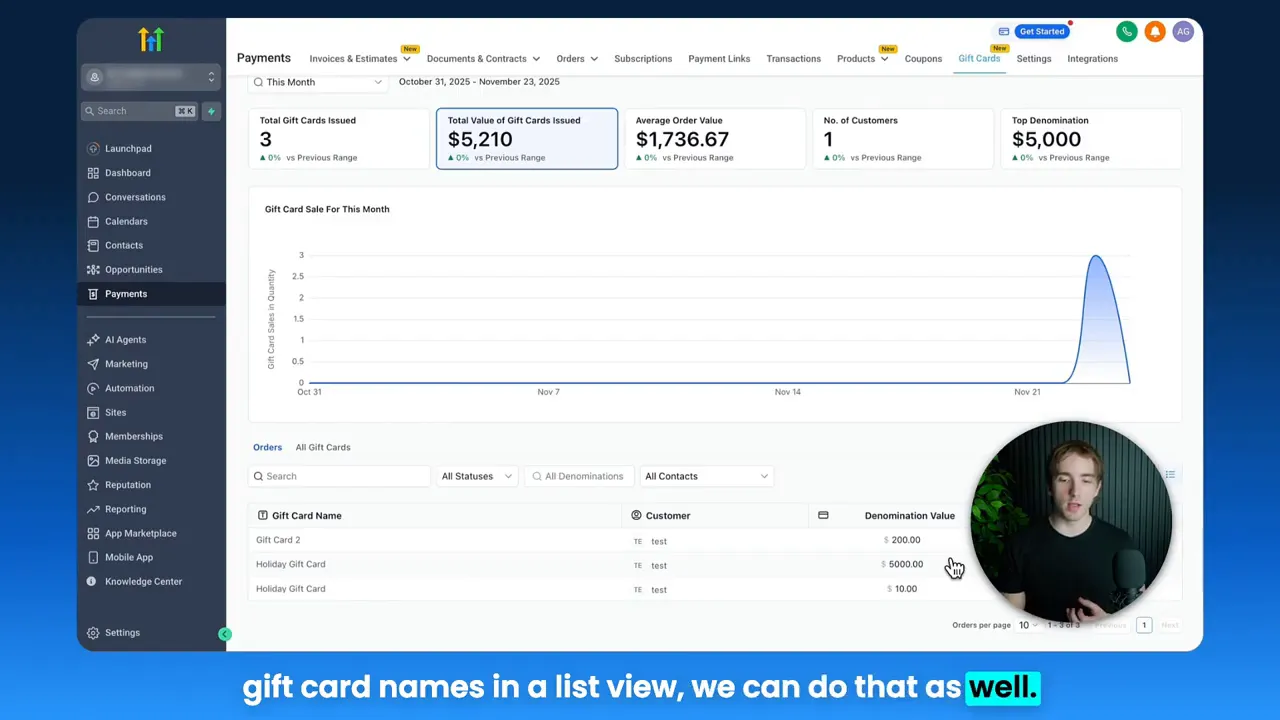The image size is (1280, 720).
Task: Select the Gift Cards tab
Action: [x=979, y=59]
